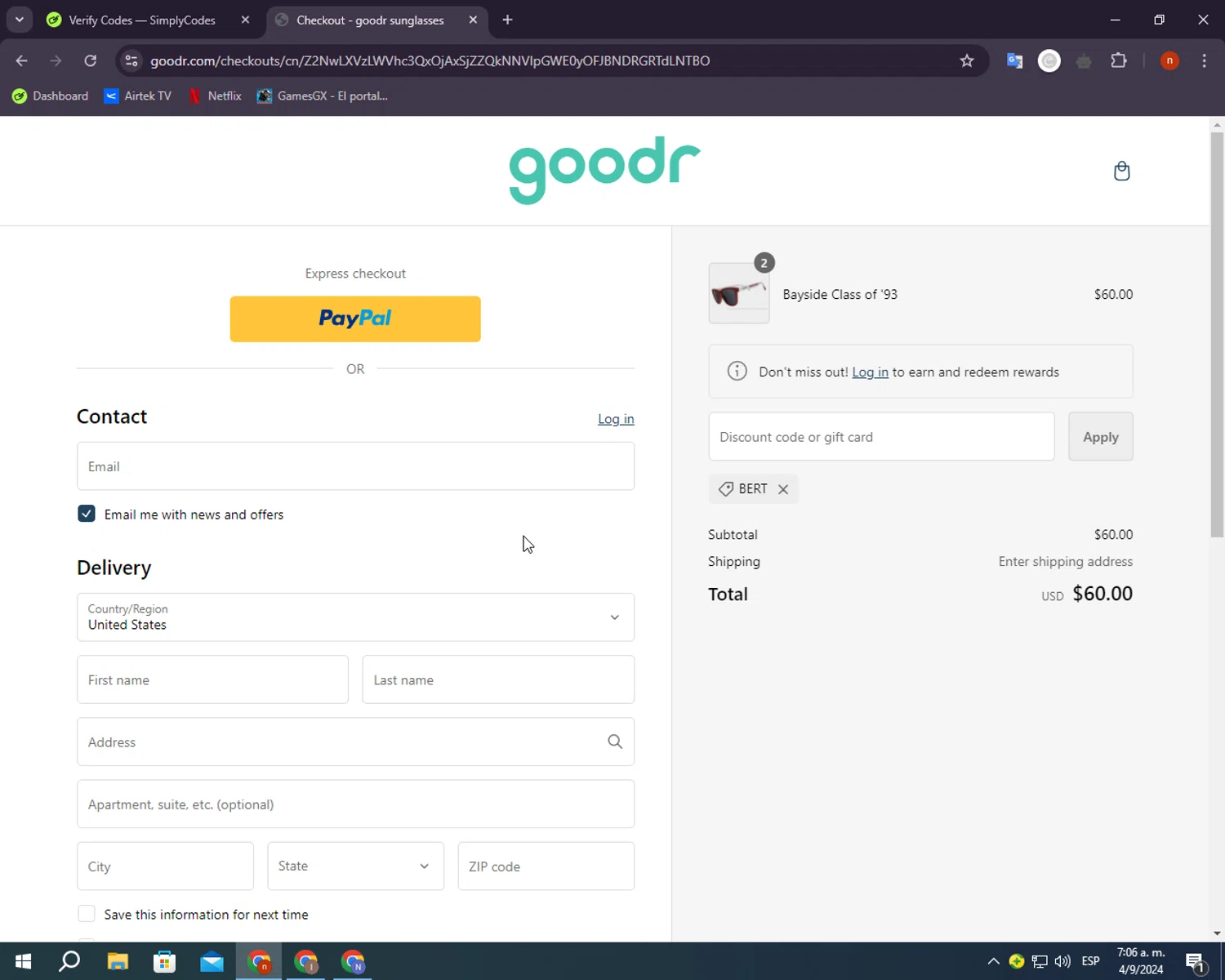Click the Apartment, suite field
The image size is (1225, 980).
[x=355, y=804]
